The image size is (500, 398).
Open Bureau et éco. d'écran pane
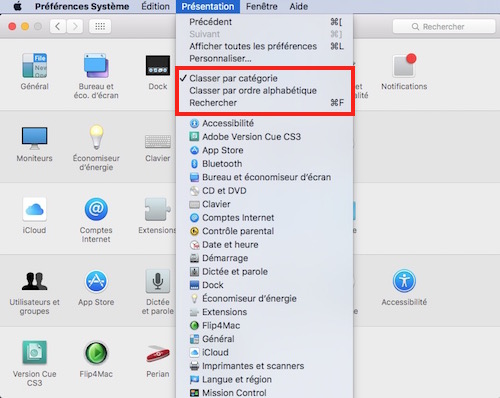[x=96, y=66]
